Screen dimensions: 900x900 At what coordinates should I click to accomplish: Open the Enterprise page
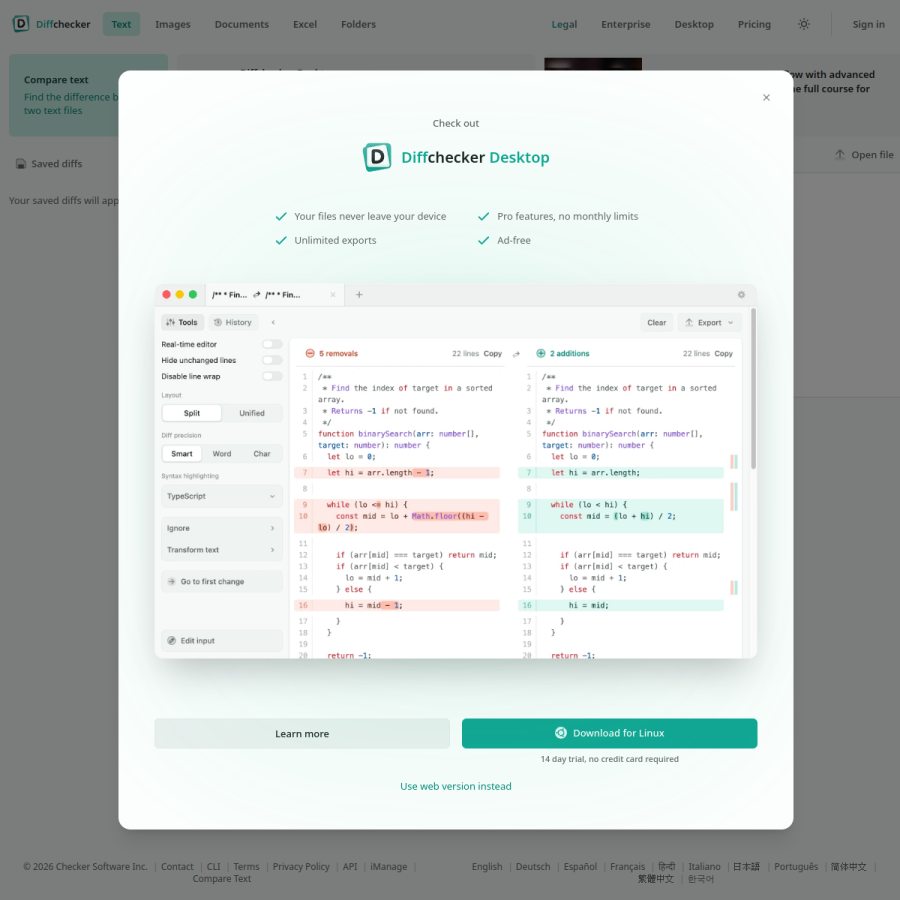(626, 24)
